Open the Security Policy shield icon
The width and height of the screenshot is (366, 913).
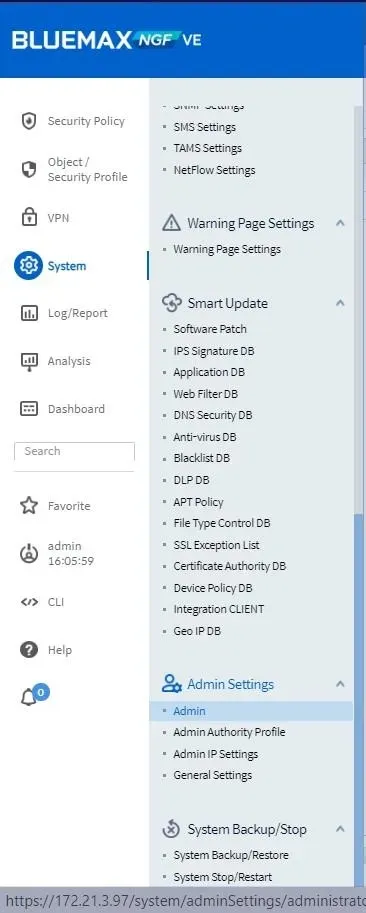(29, 121)
